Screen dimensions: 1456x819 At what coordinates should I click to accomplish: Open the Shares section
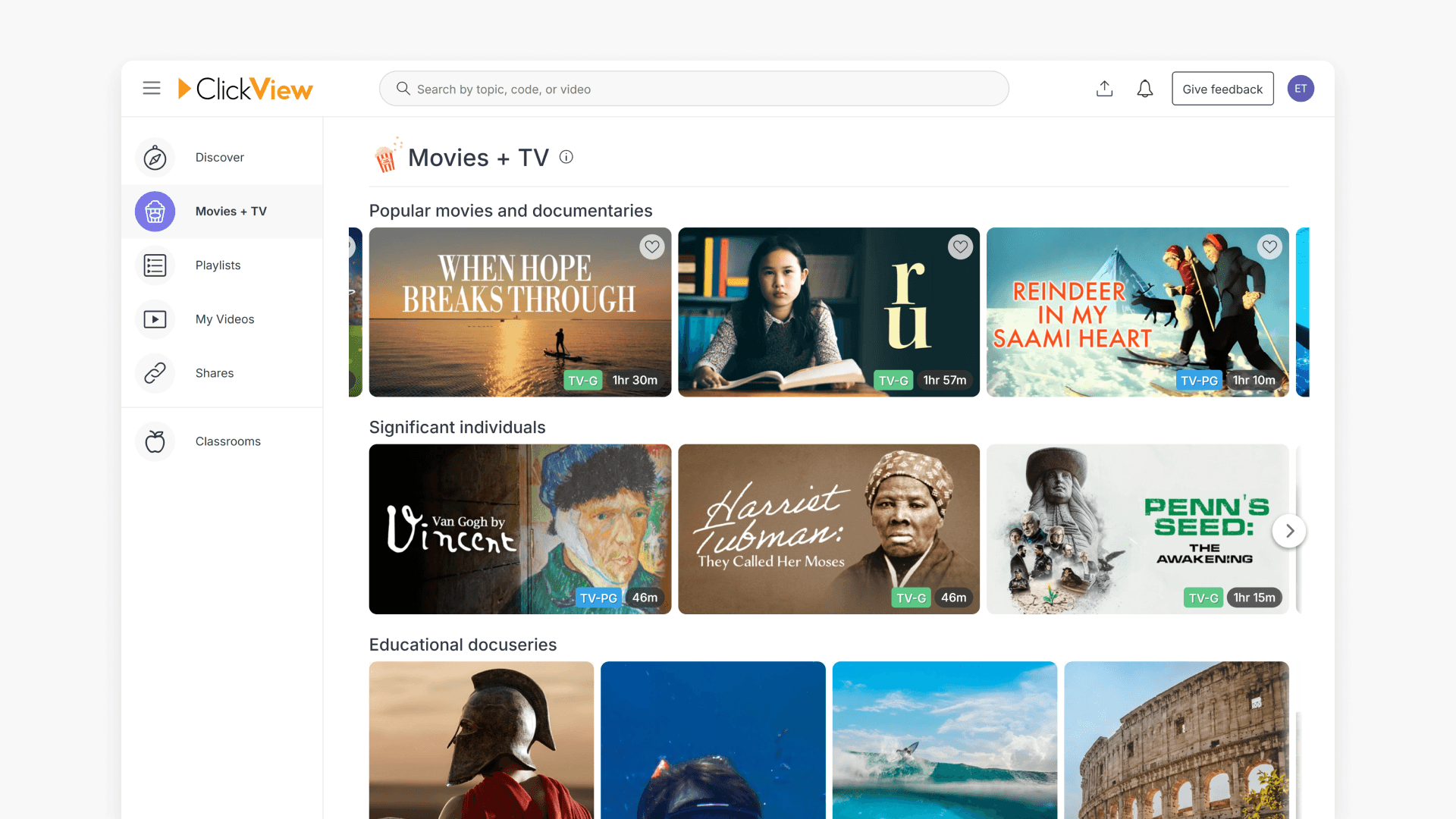(215, 372)
